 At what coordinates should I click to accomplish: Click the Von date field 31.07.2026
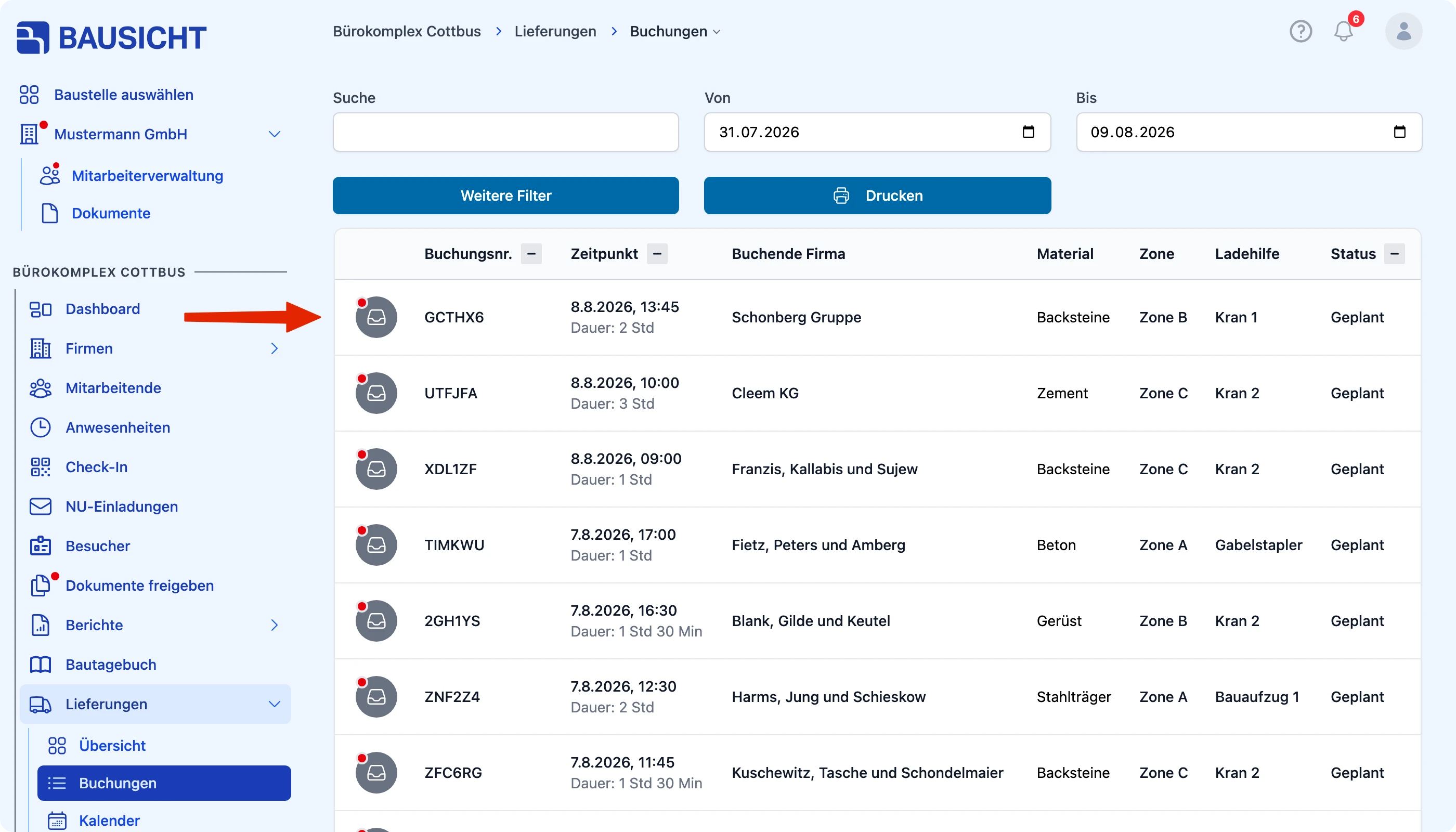click(x=877, y=132)
